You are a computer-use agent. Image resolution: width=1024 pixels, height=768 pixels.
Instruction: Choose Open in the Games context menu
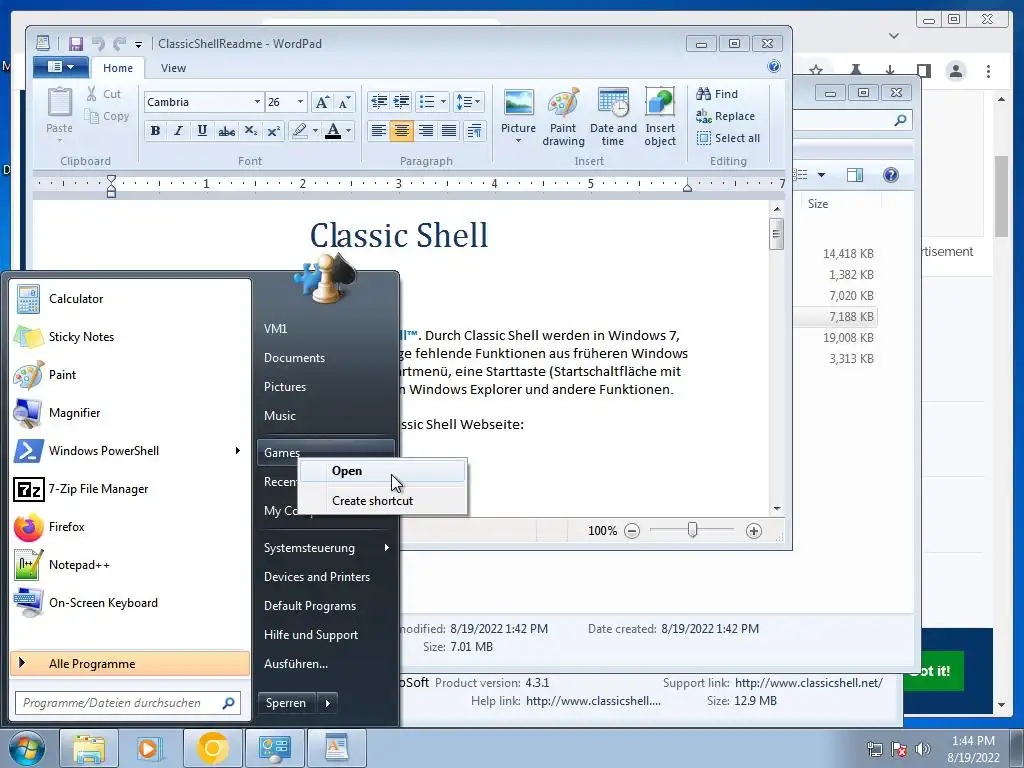[383, 471]
